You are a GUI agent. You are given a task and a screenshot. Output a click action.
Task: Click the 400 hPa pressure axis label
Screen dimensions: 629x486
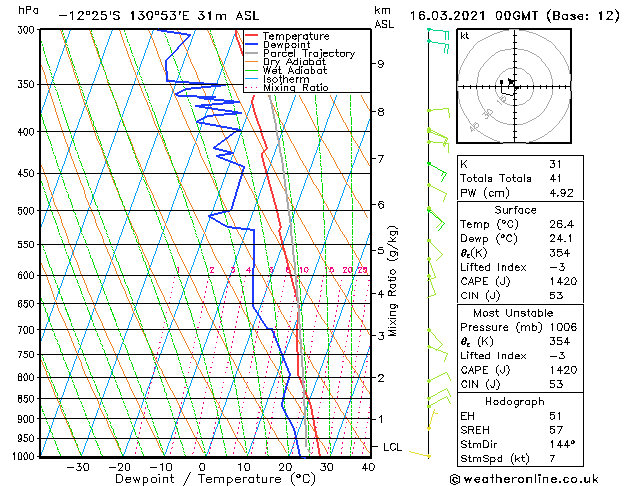click(28, 132)
